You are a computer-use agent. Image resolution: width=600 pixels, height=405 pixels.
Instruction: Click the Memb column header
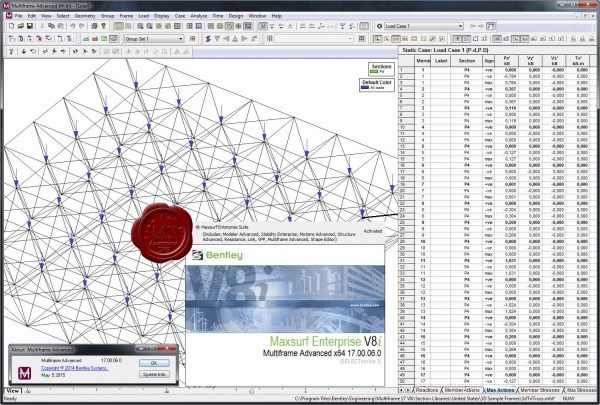(x=423, y=61)
